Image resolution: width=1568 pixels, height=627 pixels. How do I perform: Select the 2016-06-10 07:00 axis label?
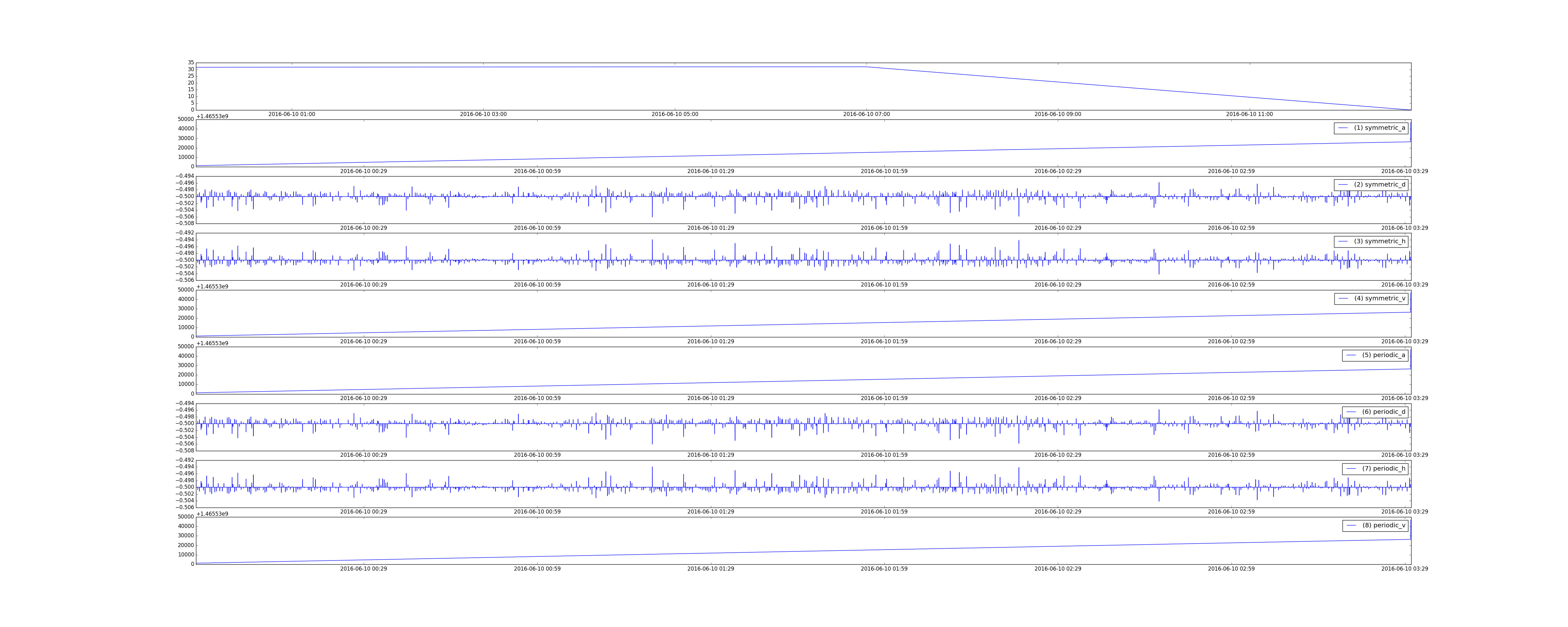[x=867, y=114]
